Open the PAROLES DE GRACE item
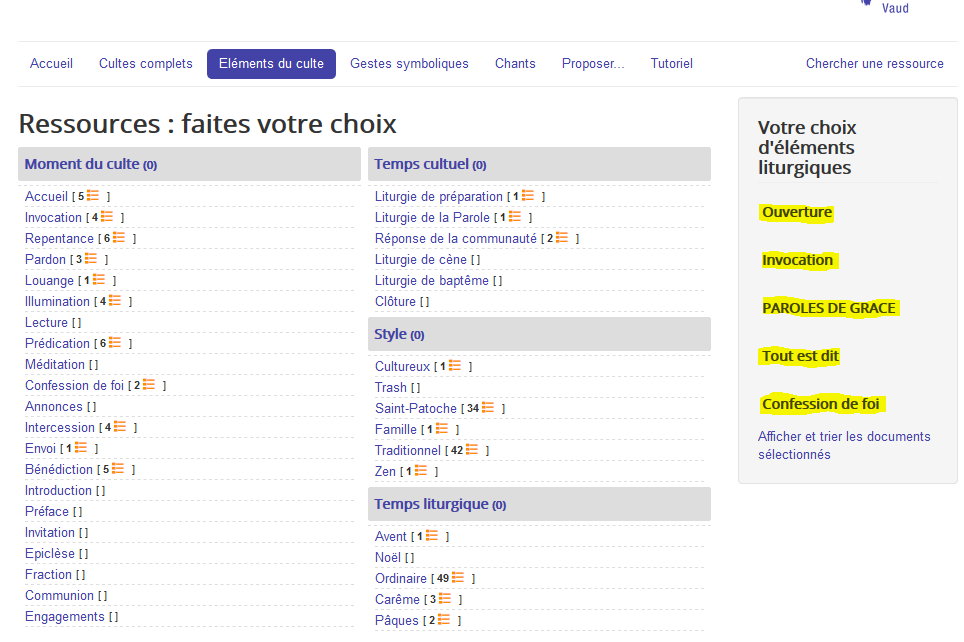Screen dimensions: 964x642 click(829, 308)
